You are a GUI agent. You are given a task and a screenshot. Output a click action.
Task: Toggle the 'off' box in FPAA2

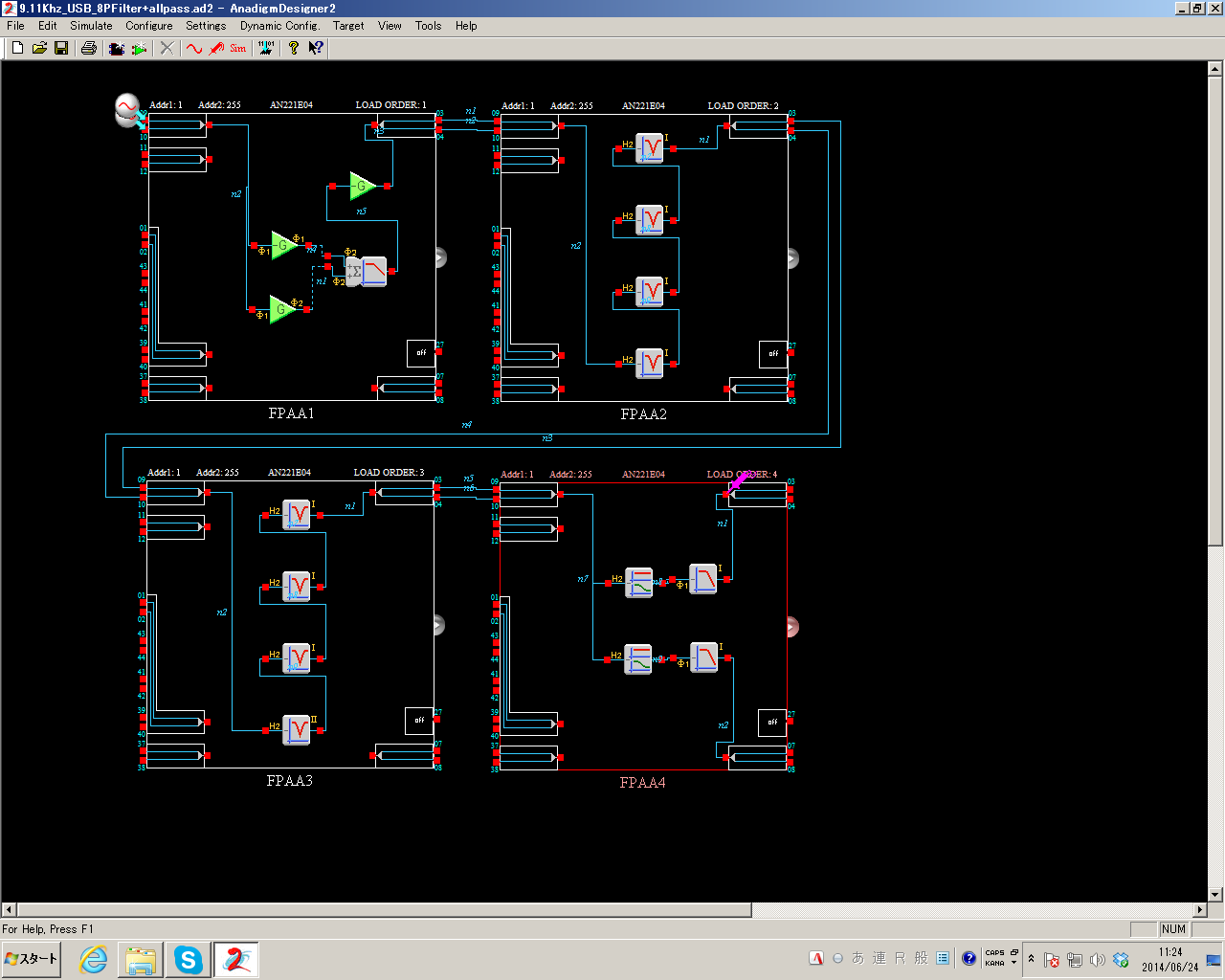coord(772,354)
